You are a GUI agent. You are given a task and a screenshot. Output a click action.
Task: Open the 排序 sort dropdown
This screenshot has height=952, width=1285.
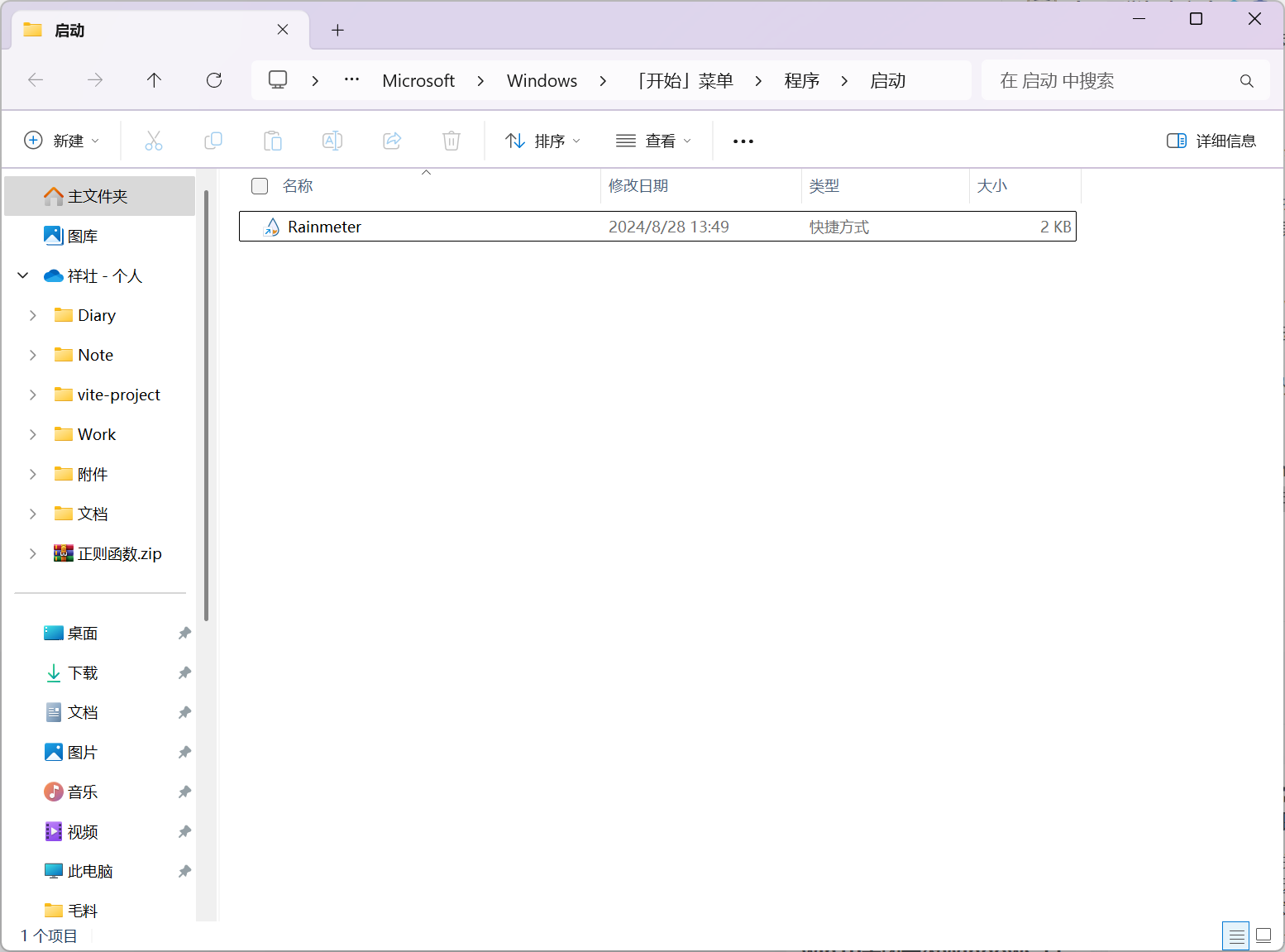tap(543, 141)
